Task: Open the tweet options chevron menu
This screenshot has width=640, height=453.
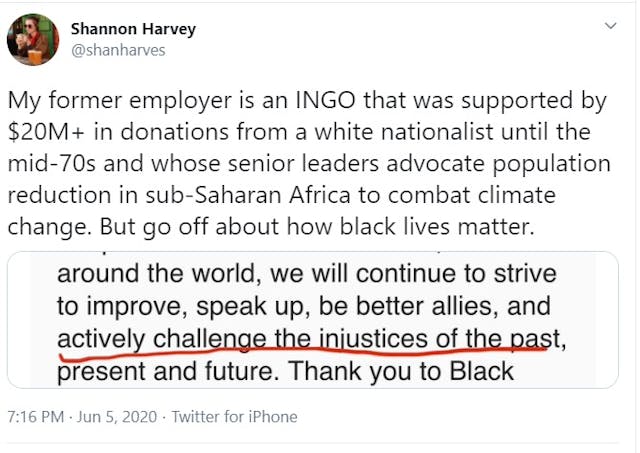Action: pyautogui.click(x=609, y=26)
